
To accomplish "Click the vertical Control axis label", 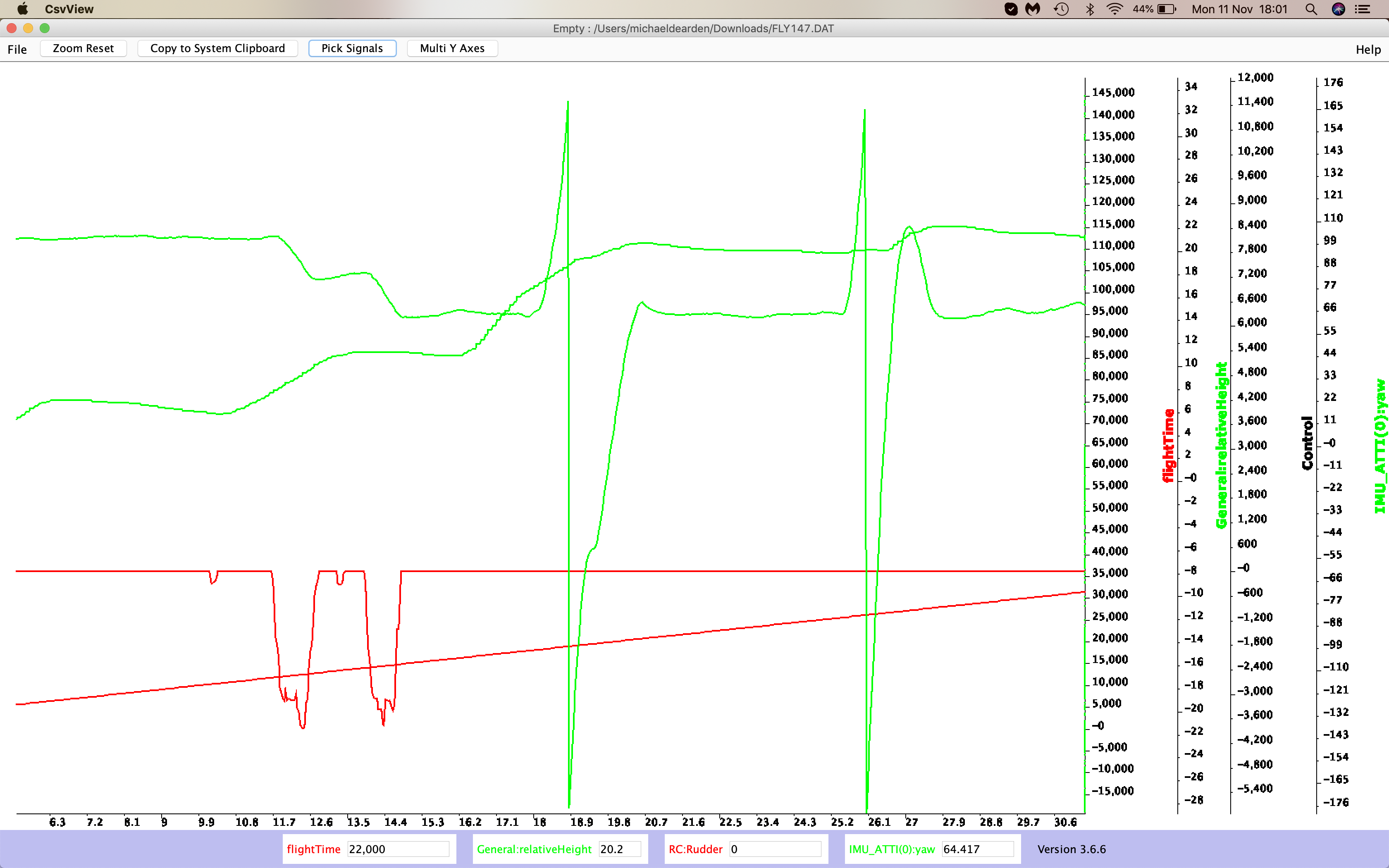I will [x=1307, y=443].
